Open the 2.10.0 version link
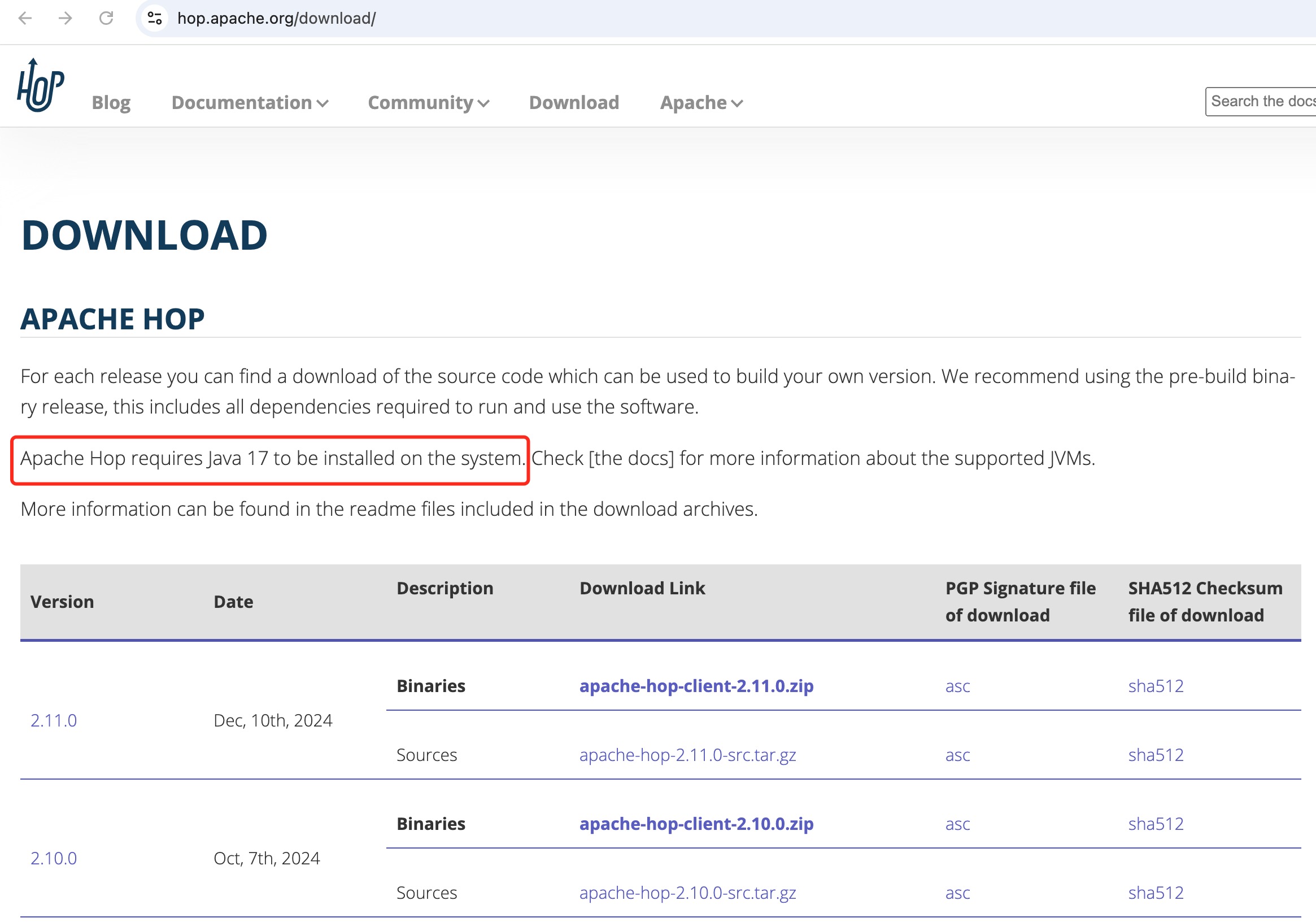 (x=53, y=858)
